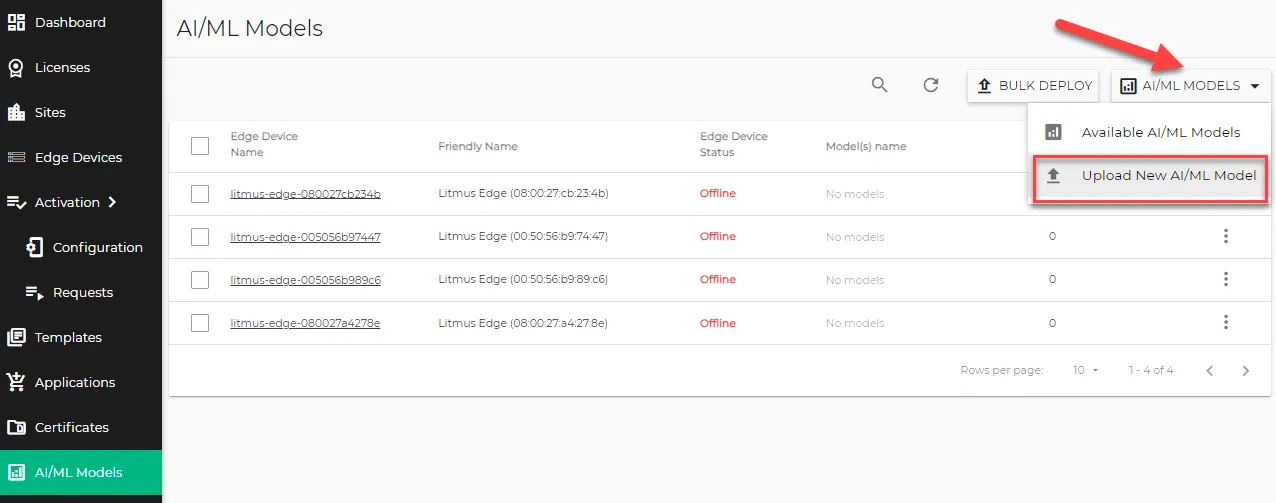The height and width of the screenshot is (503, 1276).
Task: Open the Dashboard sidebar item
Action: point(80,22)
